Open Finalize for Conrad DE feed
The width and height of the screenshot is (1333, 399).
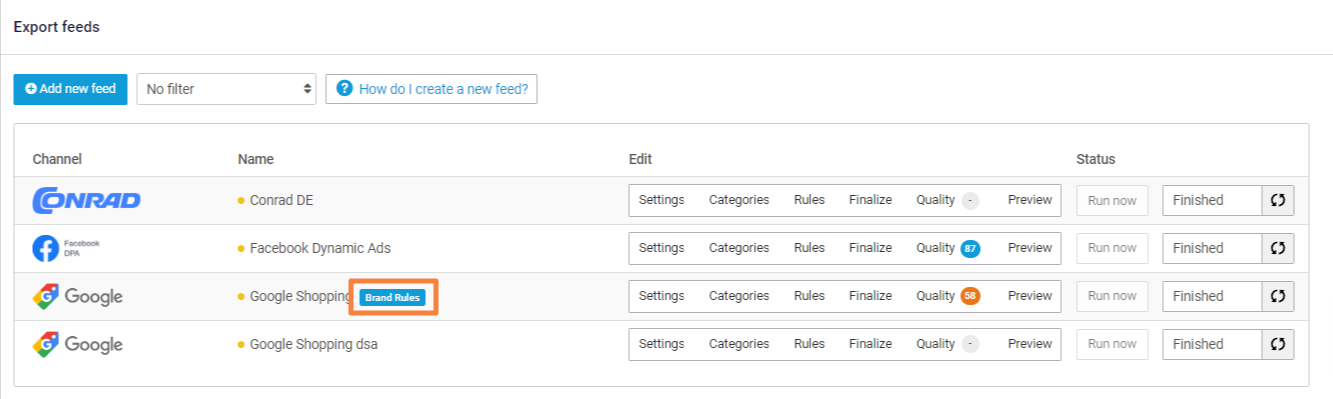[x=870, y=200]
